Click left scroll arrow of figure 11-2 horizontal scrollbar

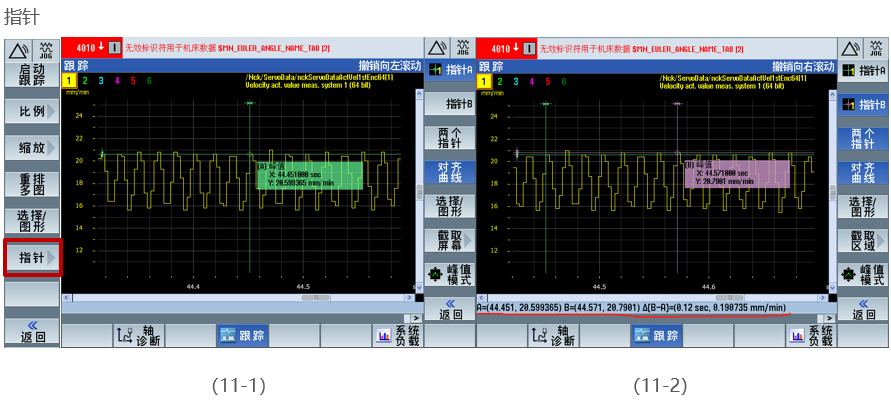[480, 298]
